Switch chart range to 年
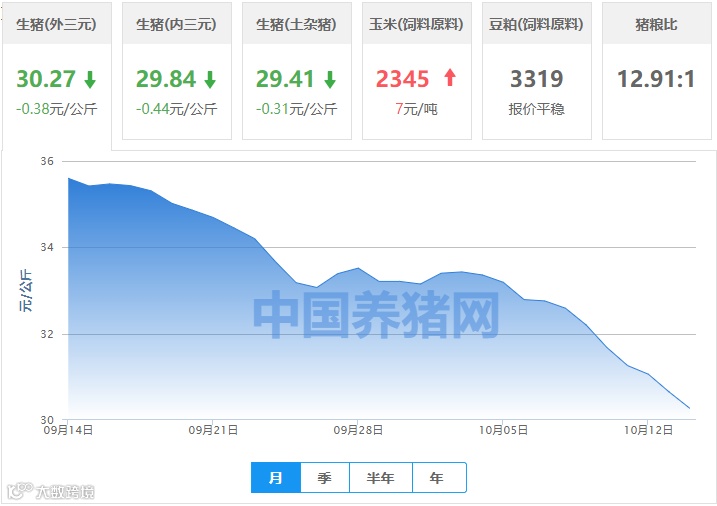This screenshot has height=506, width=717. (439, 478)
